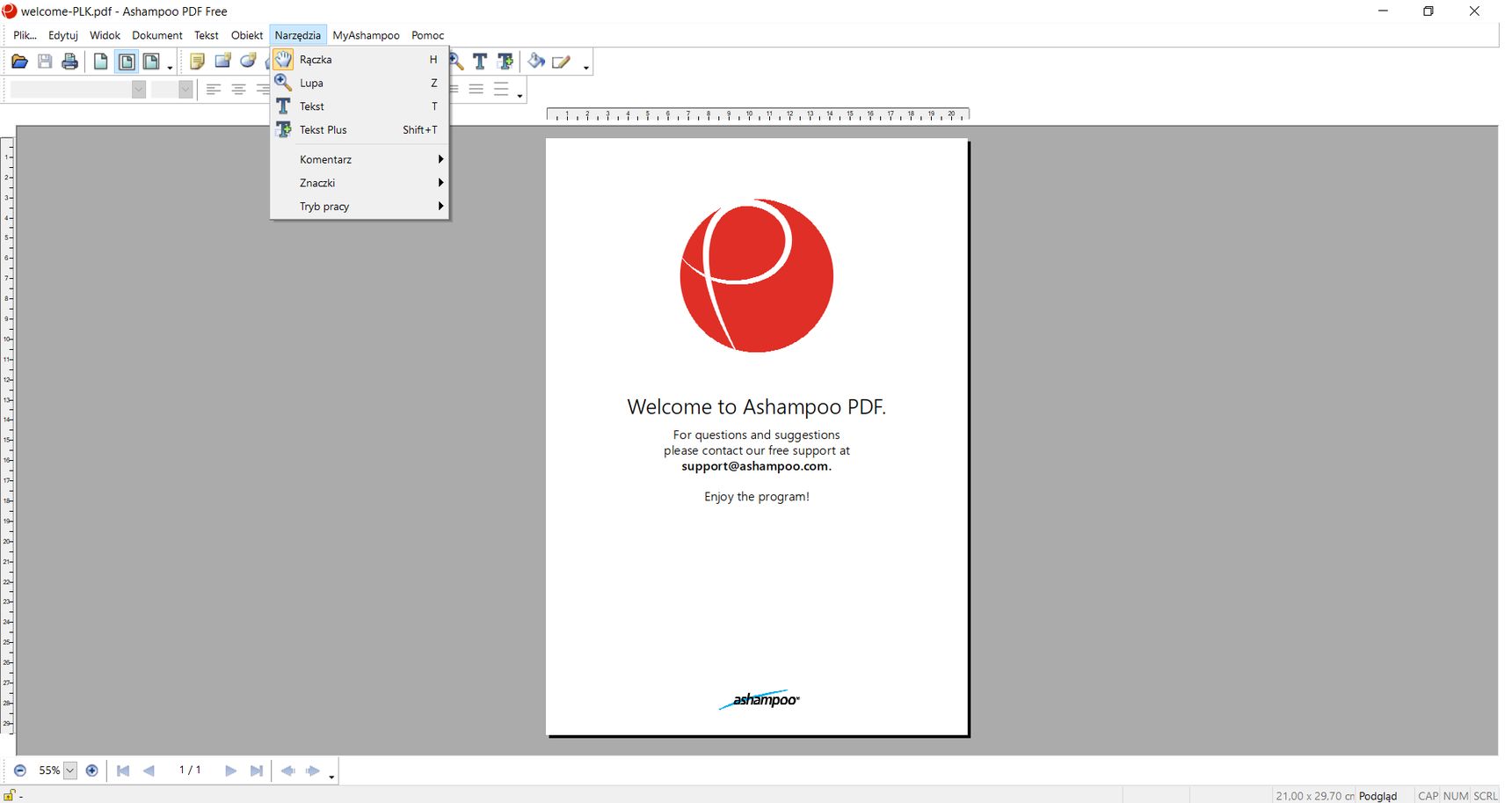Open the Edytuj menu
Viewport: 1512px width, 803px height.
(63, 35)
